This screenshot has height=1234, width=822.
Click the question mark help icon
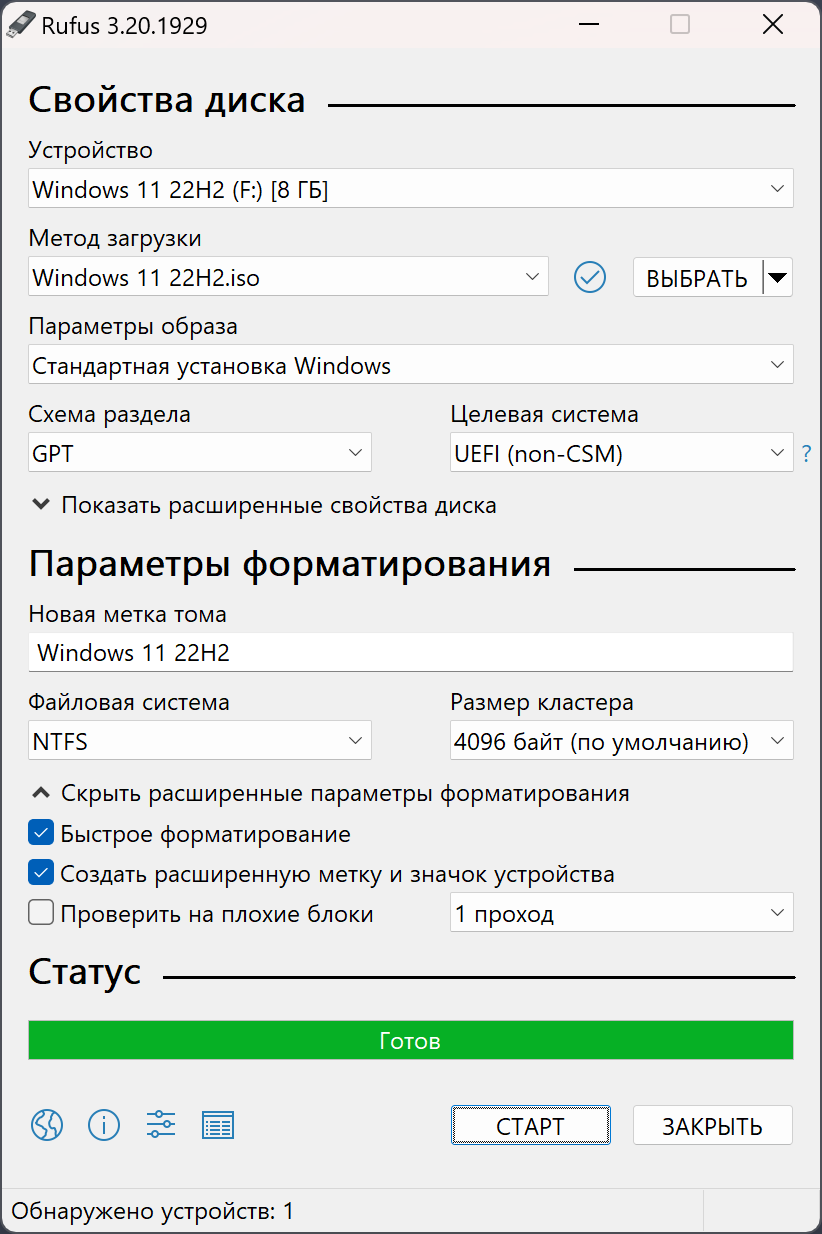(x=806, y=453)
